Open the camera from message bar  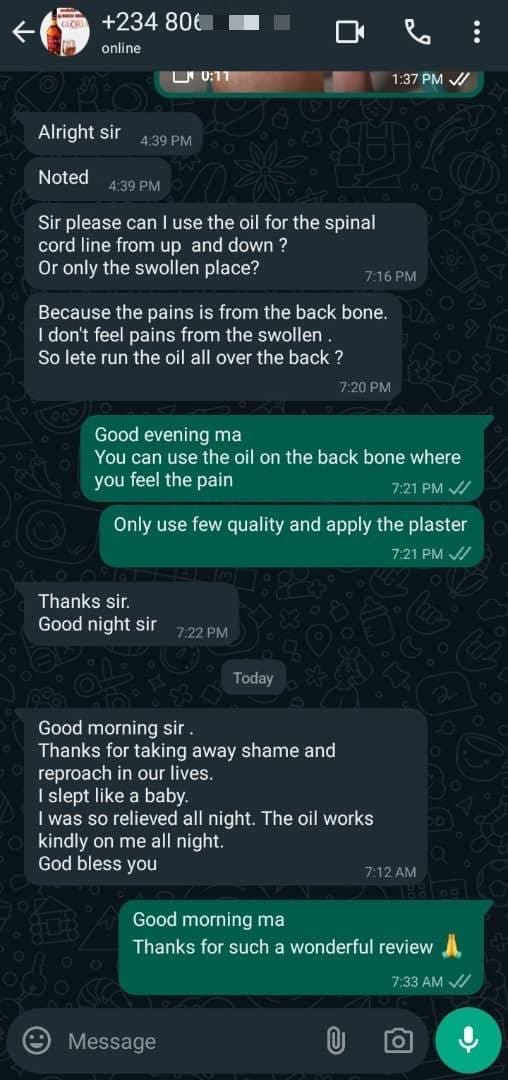click(397, 1040)
